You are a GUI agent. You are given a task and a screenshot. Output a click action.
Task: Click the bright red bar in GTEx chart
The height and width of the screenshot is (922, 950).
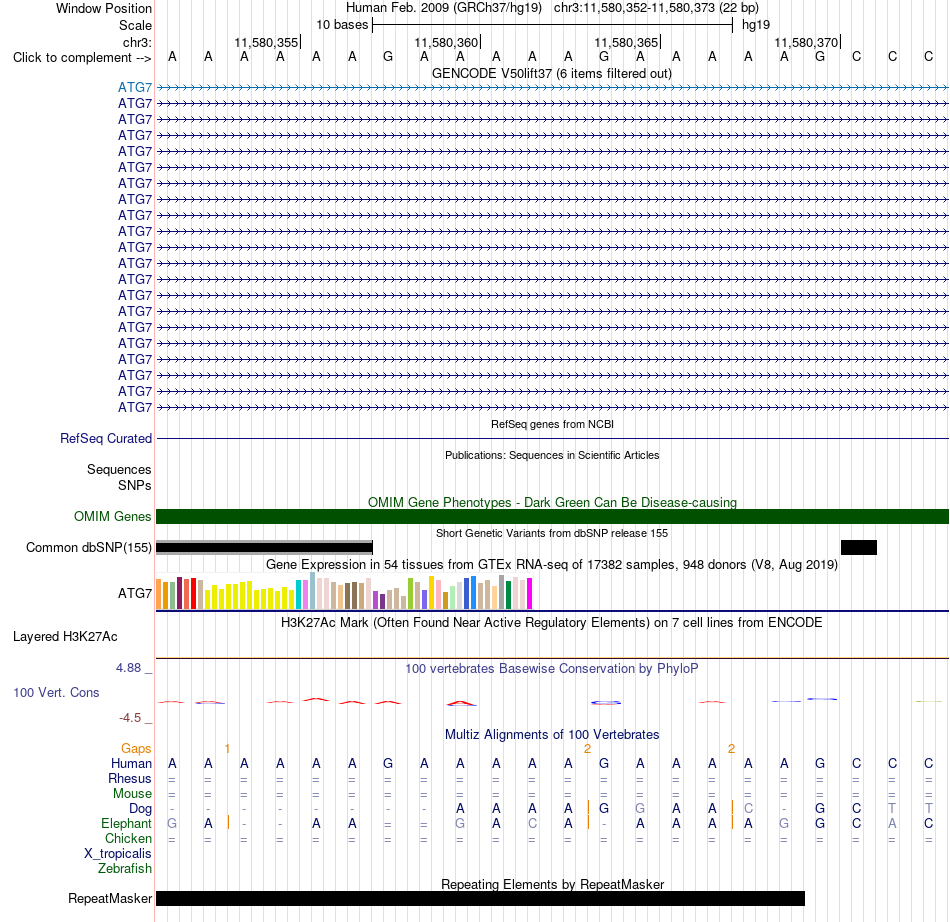pyautogui.click(x=193, y=593)
